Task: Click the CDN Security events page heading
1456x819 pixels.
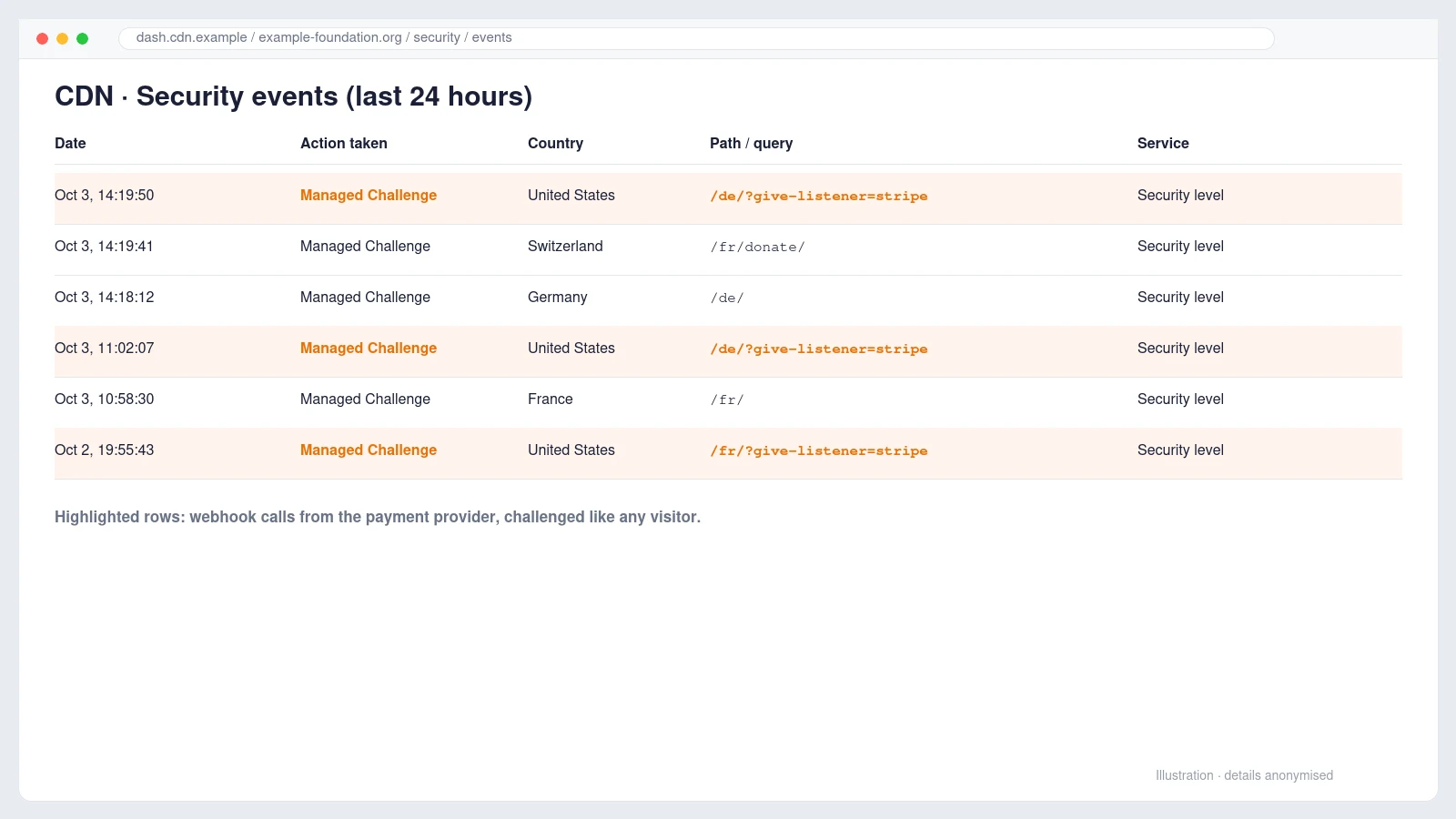Action: 293,96
